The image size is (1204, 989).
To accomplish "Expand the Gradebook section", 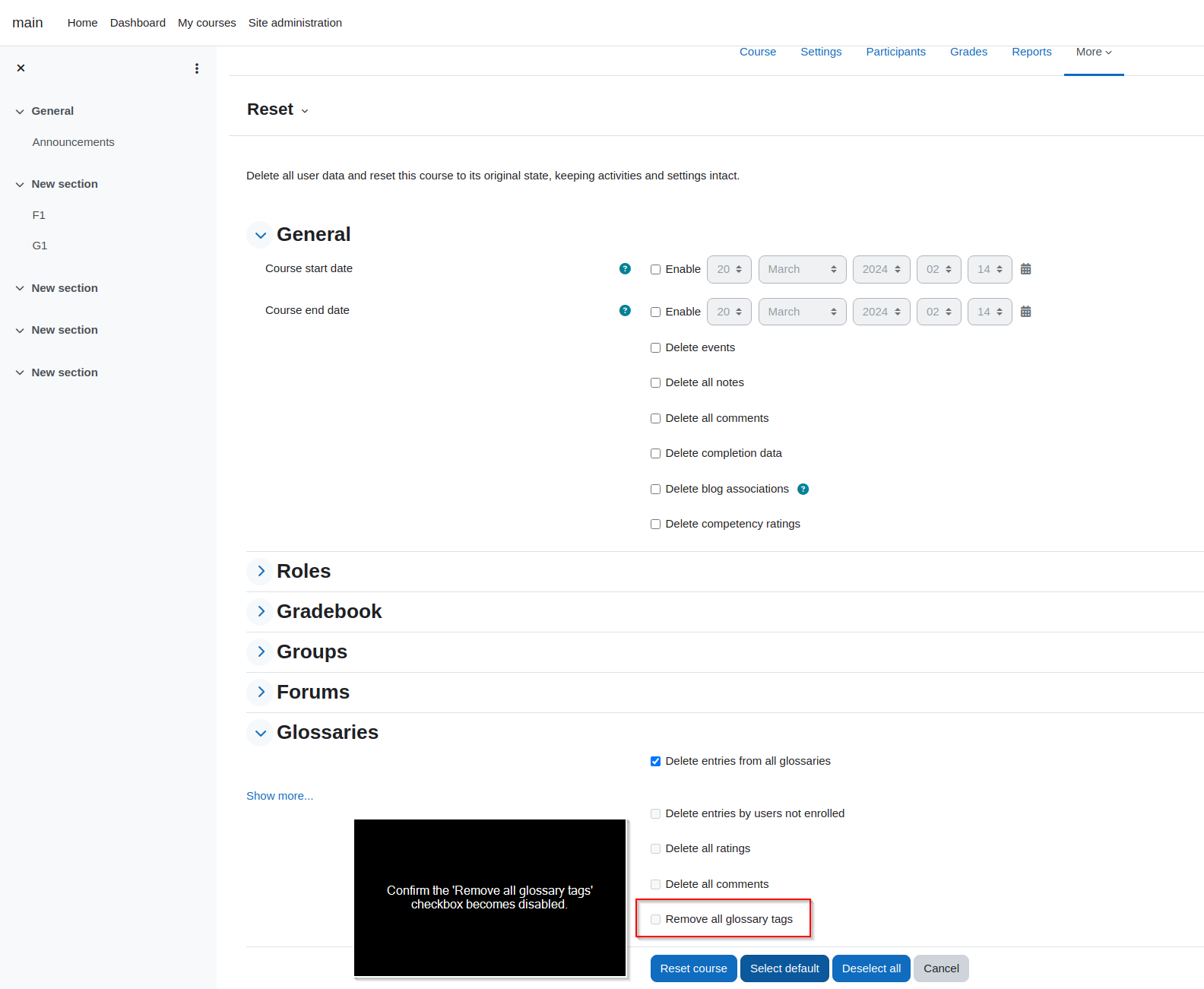I will click(260, 611).
